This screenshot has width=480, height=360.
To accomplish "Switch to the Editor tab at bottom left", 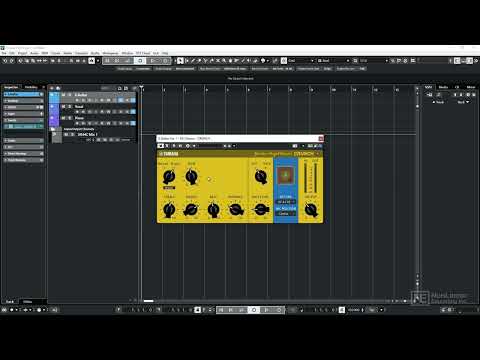I will pos(28,302).
